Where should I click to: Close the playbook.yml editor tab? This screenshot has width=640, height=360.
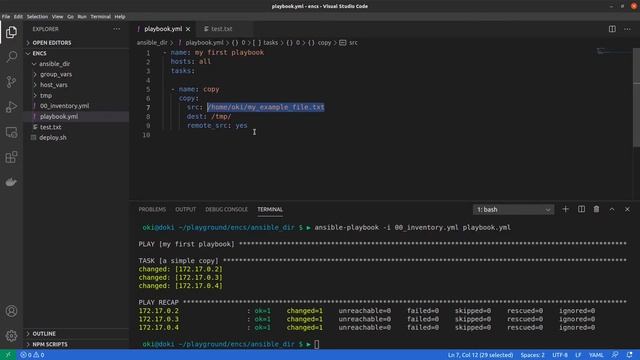pyautogui.click(x=188, y=29)
